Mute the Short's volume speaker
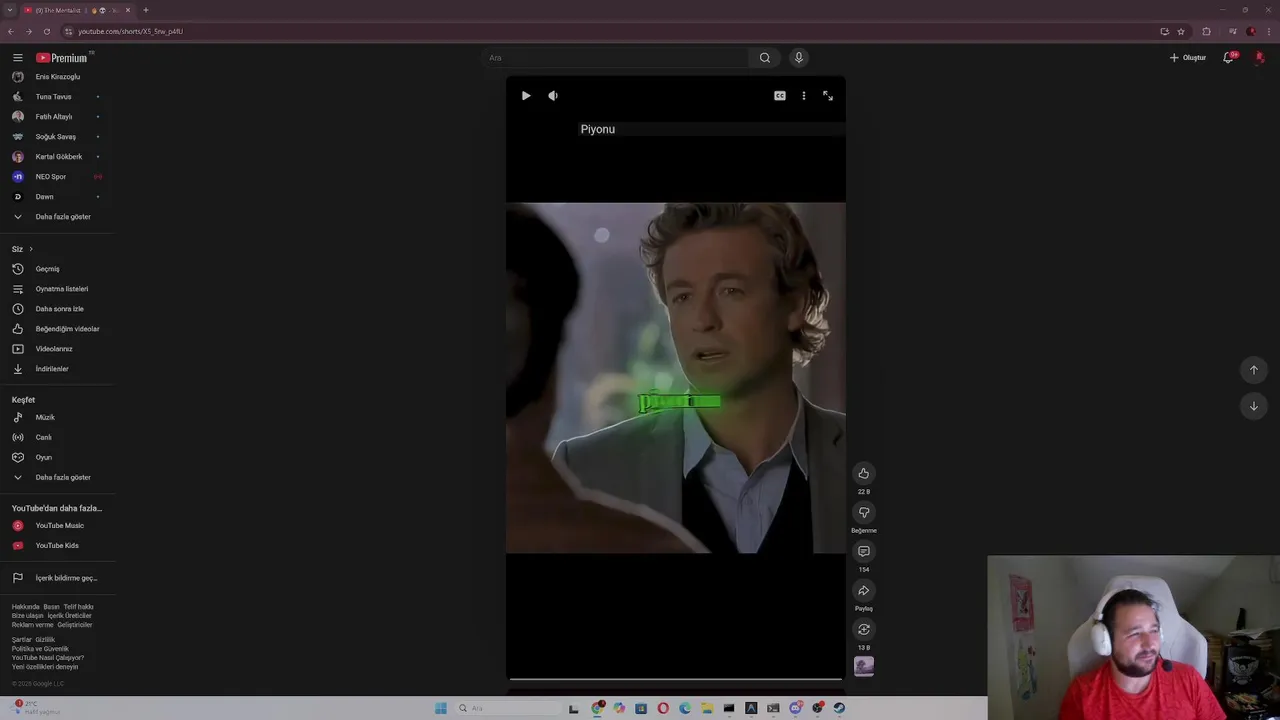This screenshot has width=1280, height=720. tap(553, 96)
